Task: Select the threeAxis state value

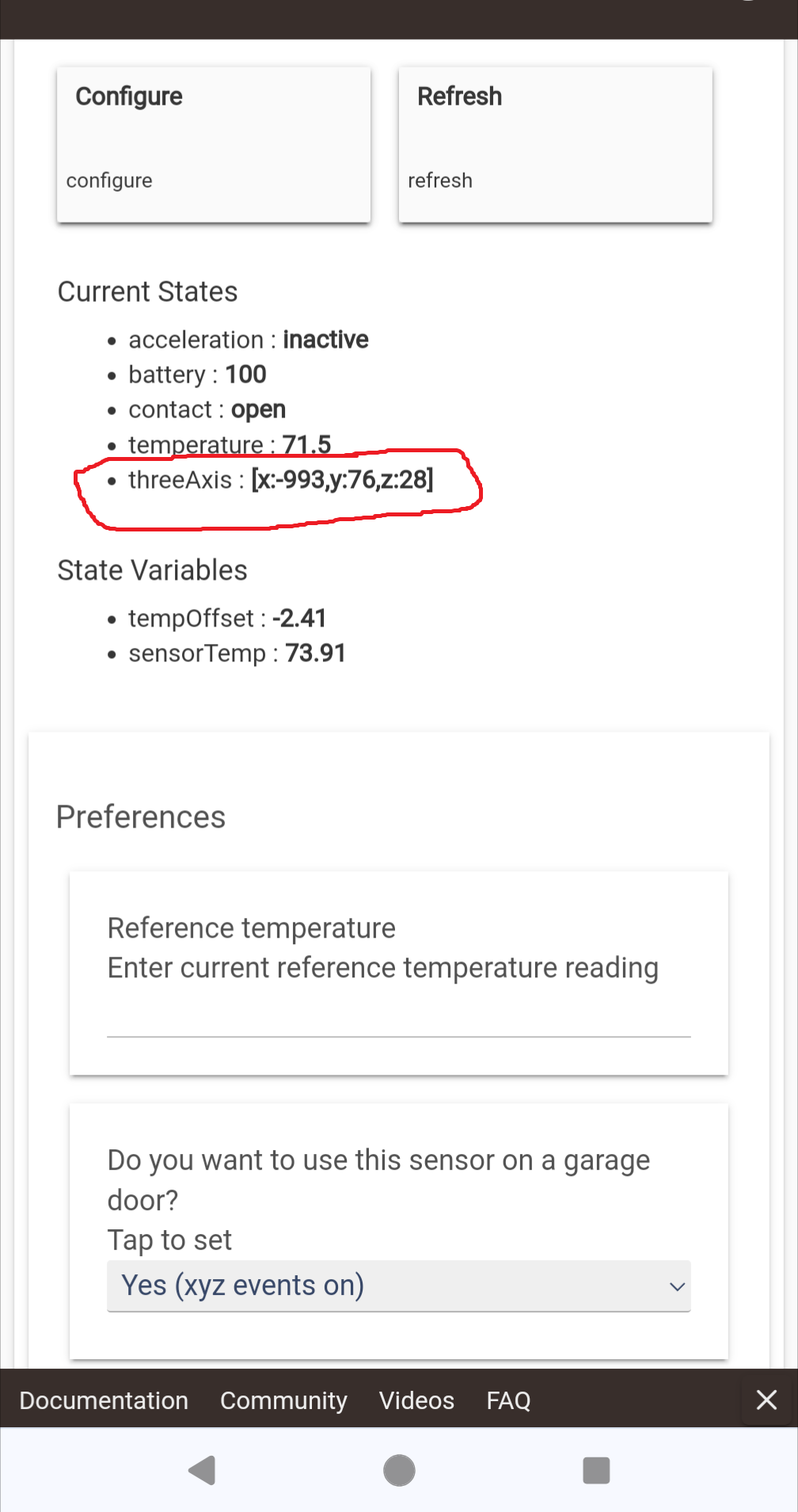Action: (342, 479)
